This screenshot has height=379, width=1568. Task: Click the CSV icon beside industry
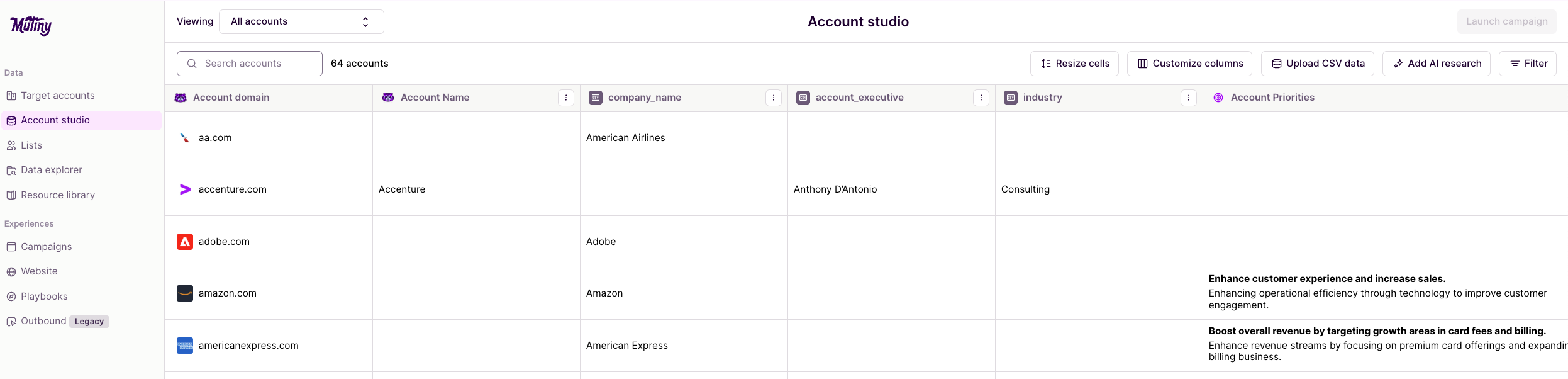1011,98
